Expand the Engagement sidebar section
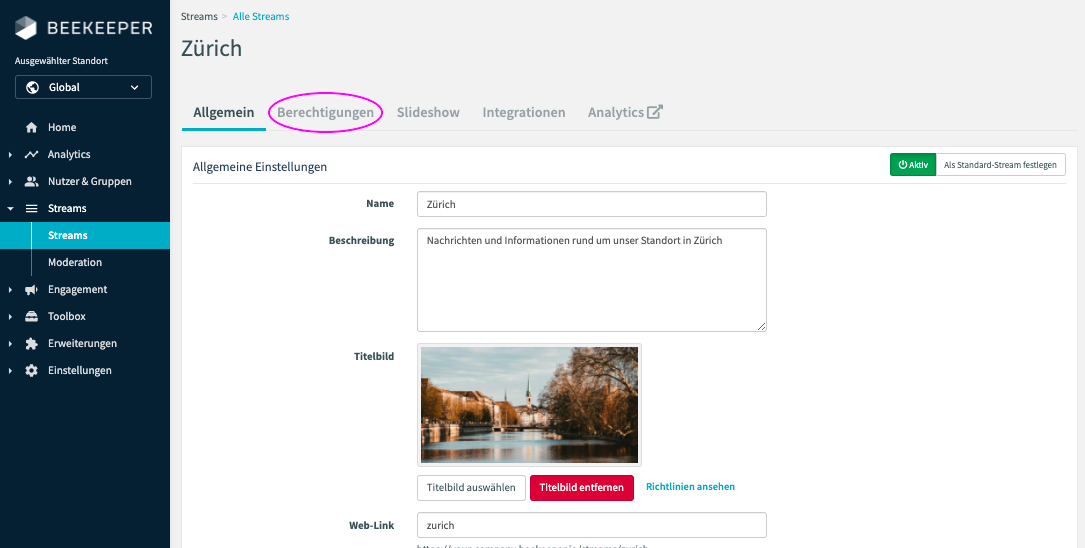 tap(10, 290)
